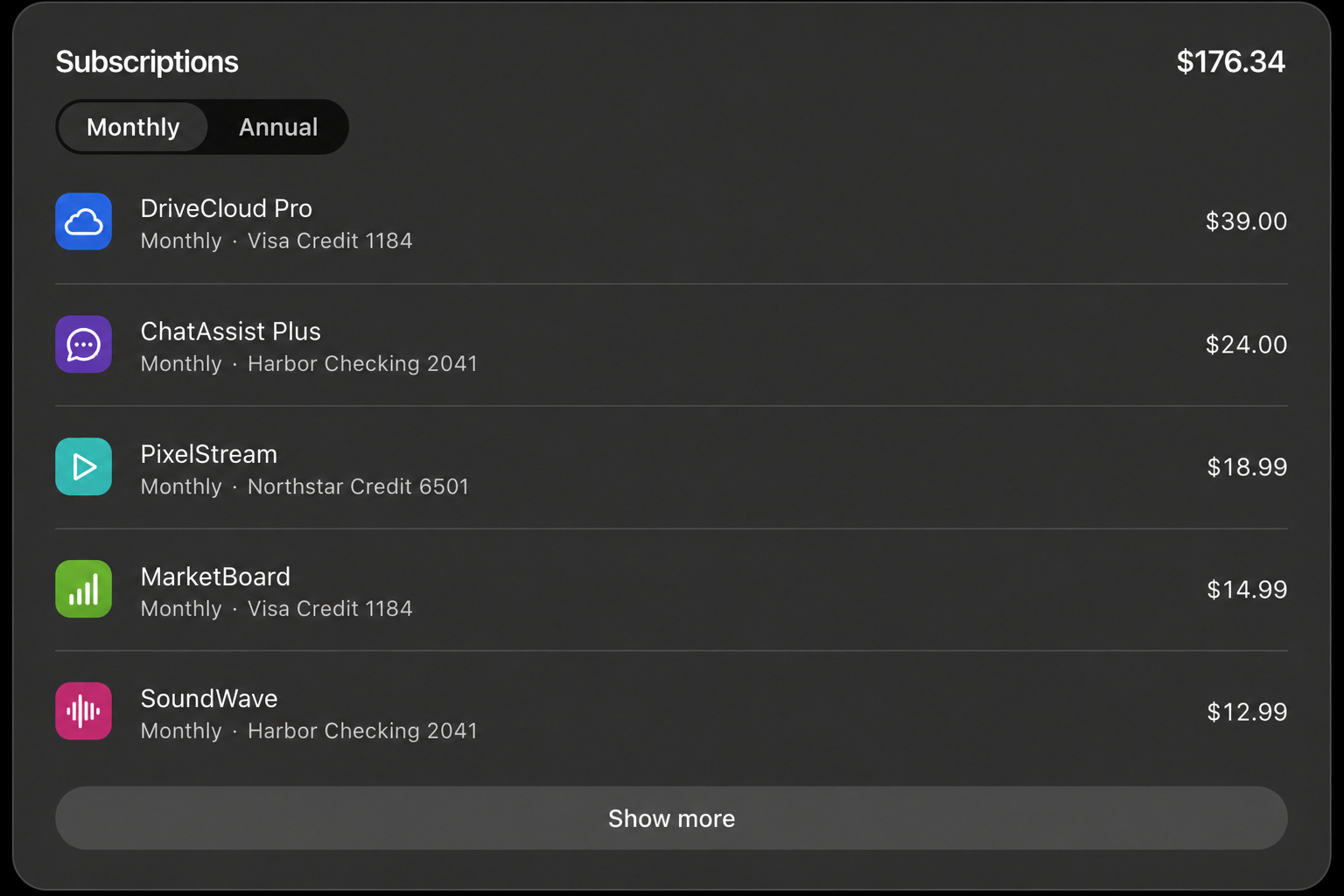
Task: Click the $24.00 ChatAssist Plus price
Action: pyautogui.click(x=1246, y=345)
